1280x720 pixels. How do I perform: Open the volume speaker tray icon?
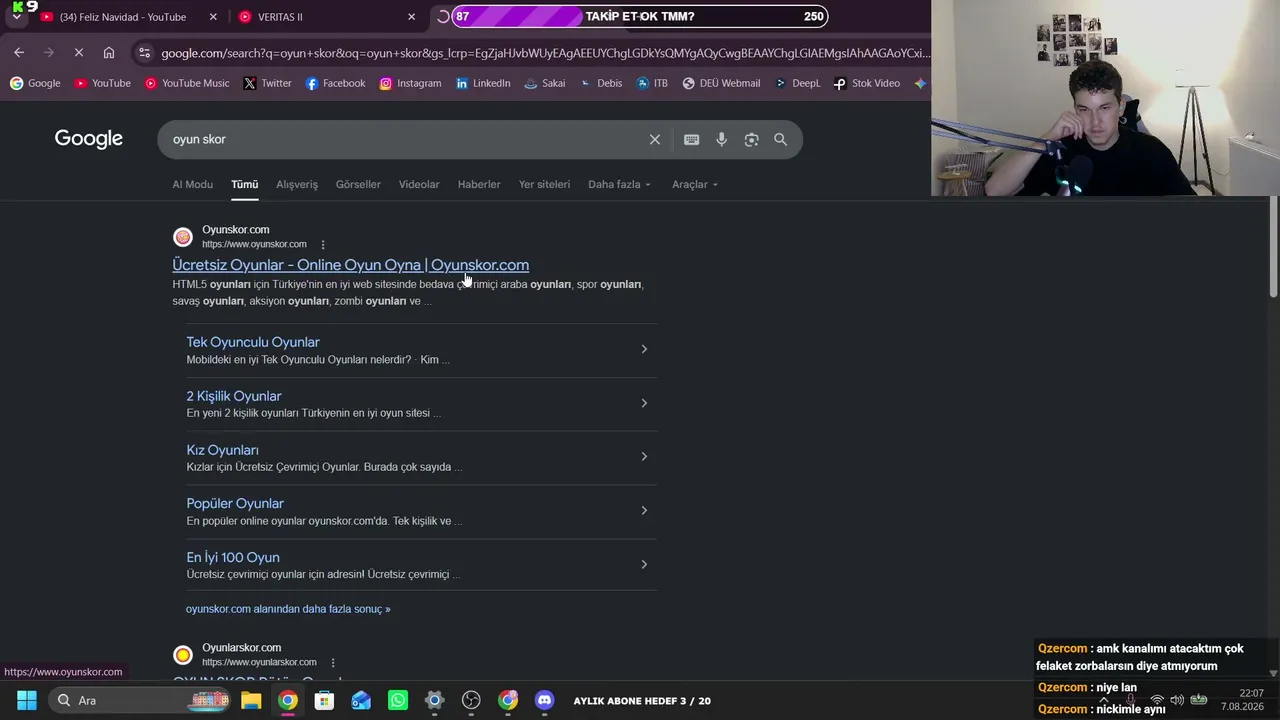1177,700
